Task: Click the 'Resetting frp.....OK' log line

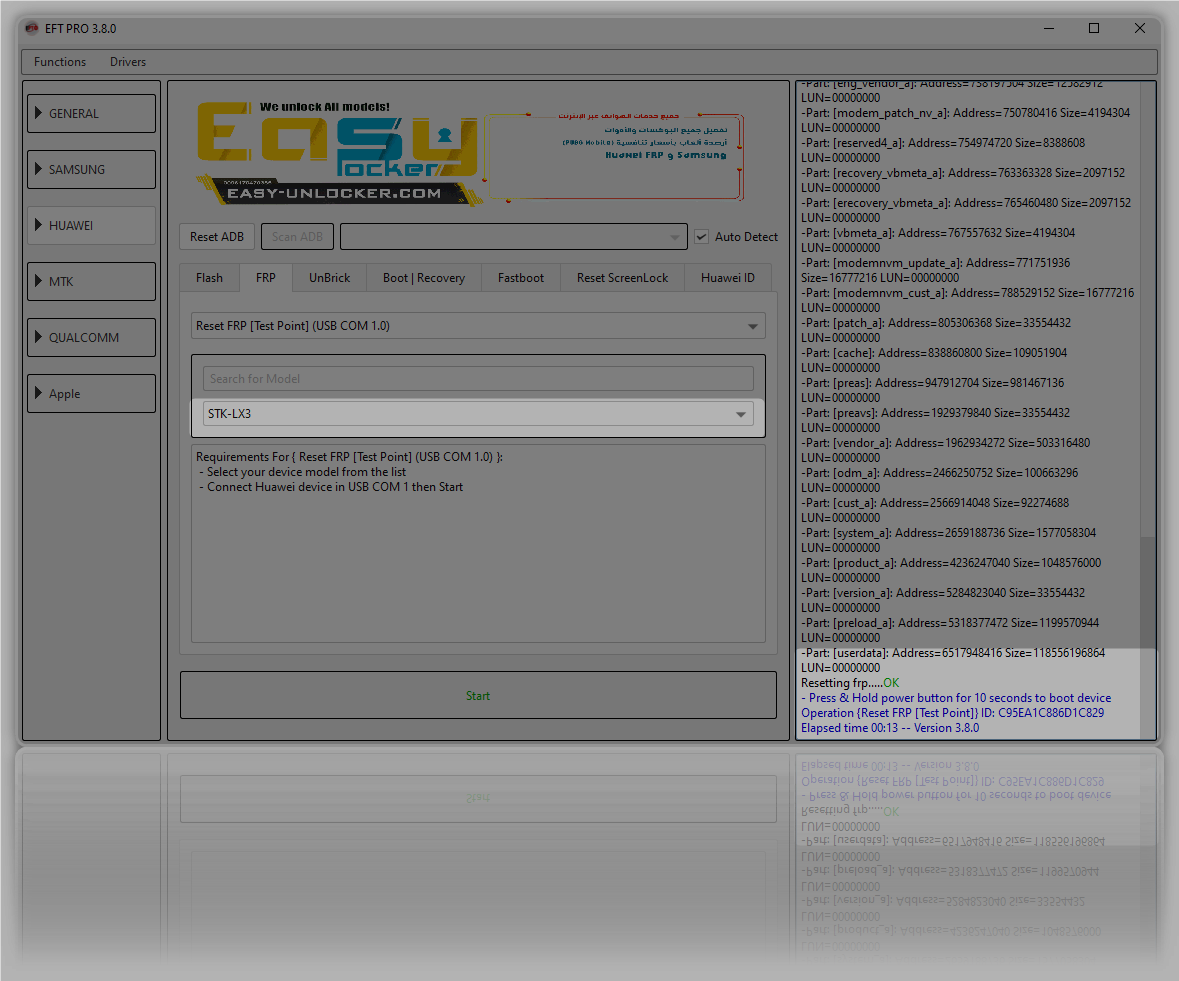Action: [x=850, y=683]
